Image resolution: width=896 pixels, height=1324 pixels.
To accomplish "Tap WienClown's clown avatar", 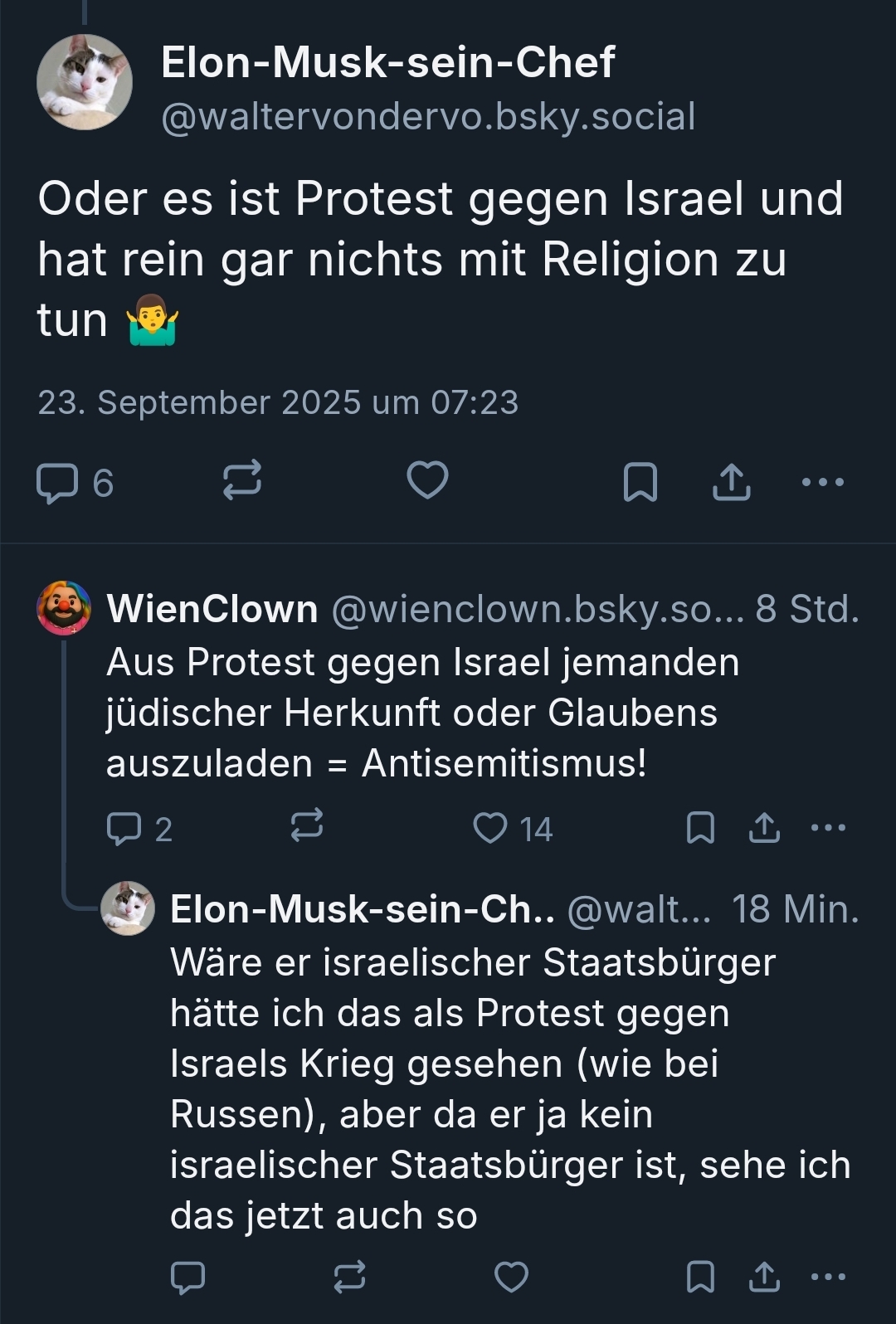I will tap(64, 608).
